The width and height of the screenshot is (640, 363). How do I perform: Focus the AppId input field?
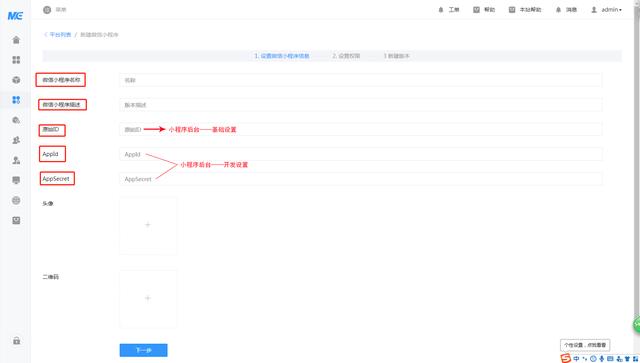(360, 154)
